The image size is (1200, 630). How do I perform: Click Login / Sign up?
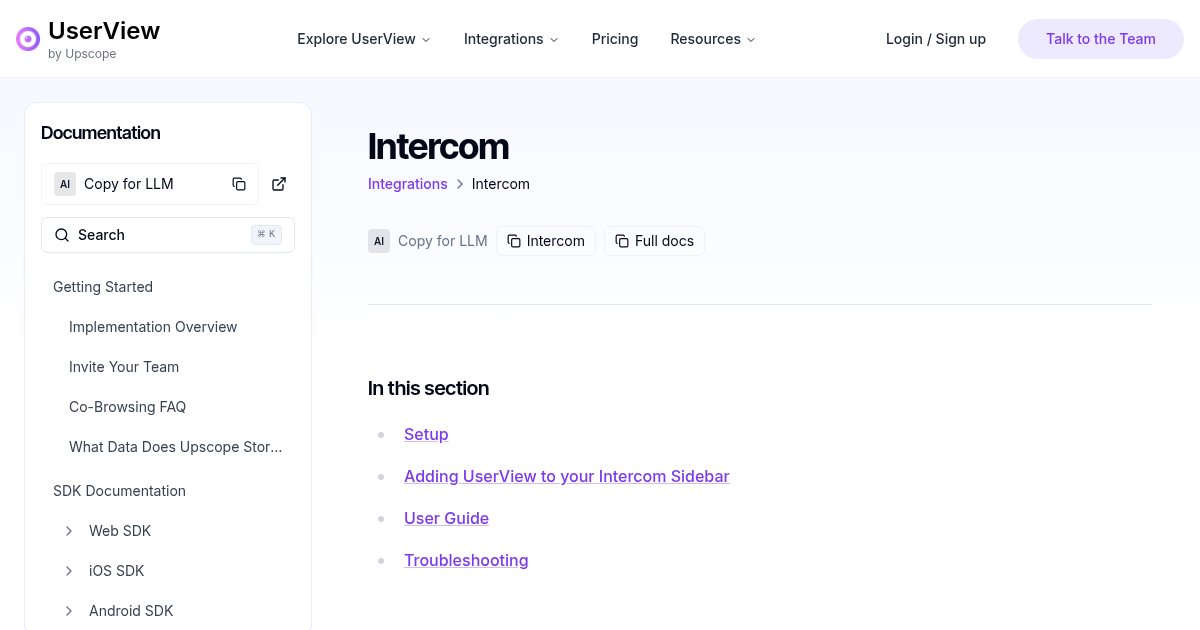936,39
